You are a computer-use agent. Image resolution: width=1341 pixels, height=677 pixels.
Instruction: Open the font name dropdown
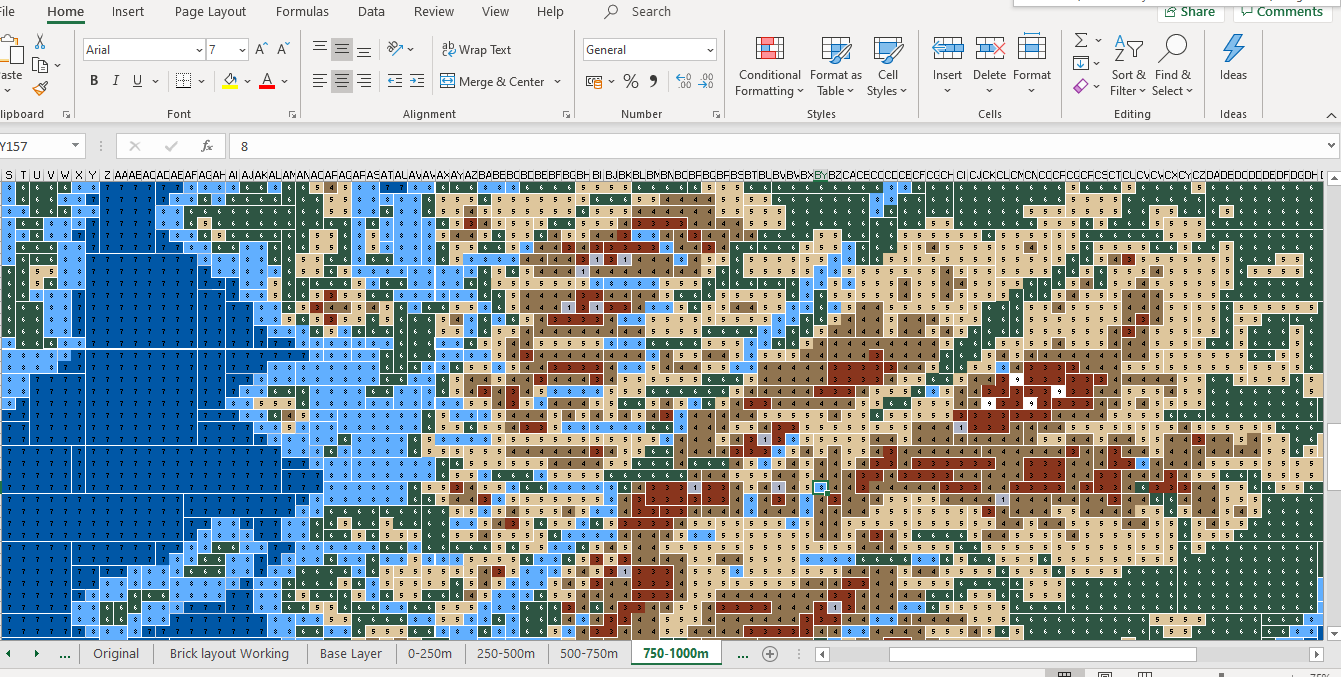coord(199,50)
